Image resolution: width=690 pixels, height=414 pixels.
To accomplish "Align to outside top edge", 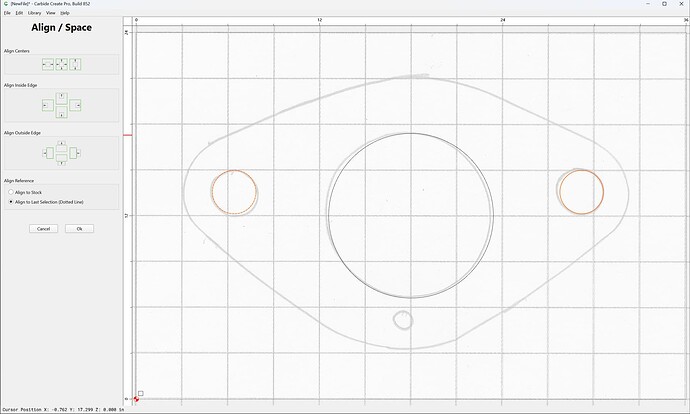I will 62,147.
